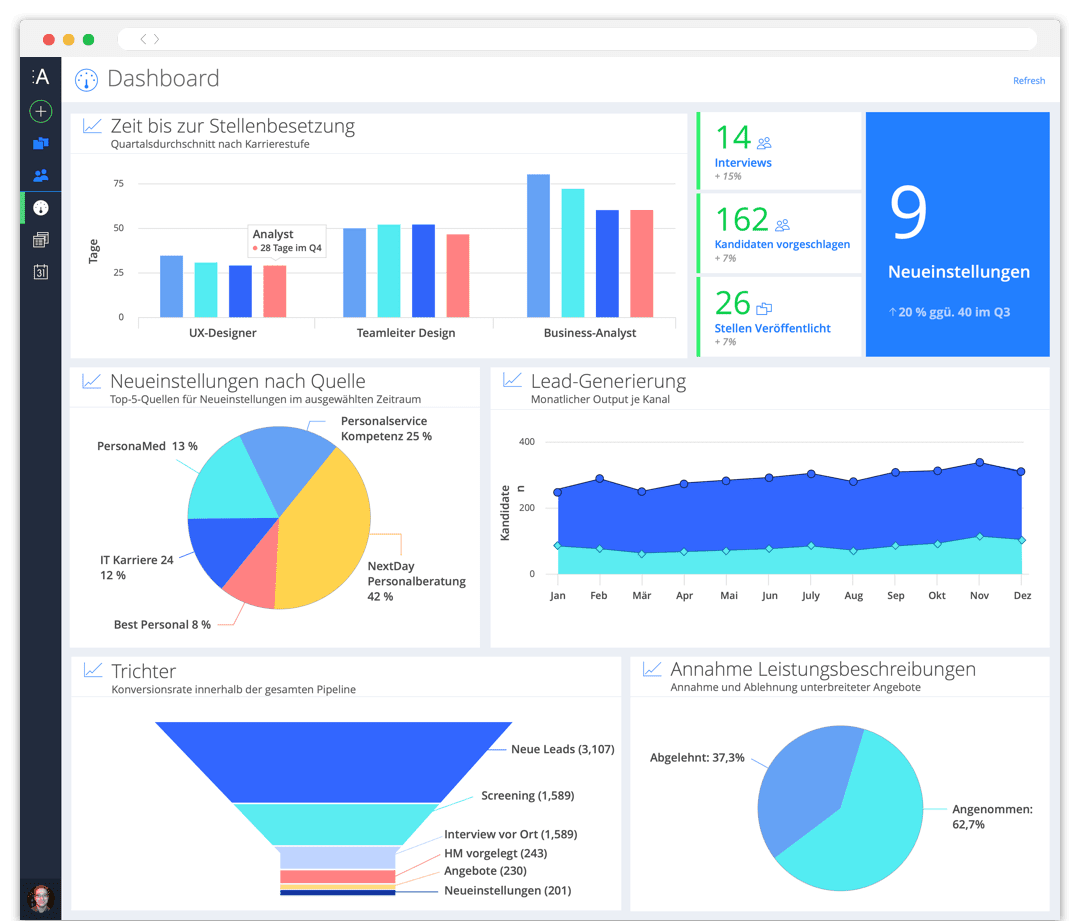1080x921 pixels.
Task: Go forward with browser right arrow
Action: 156,39
